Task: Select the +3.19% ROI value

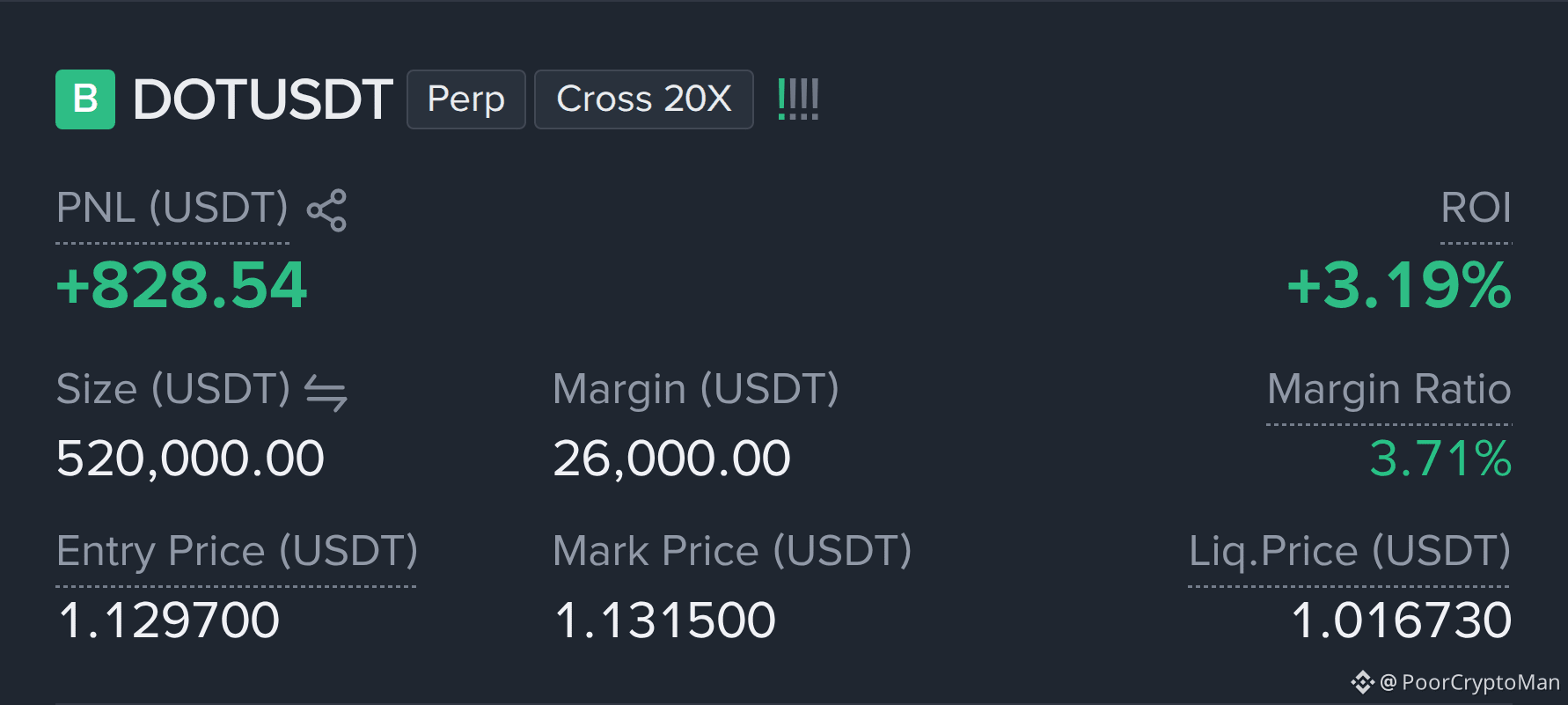Action: 1399,286
